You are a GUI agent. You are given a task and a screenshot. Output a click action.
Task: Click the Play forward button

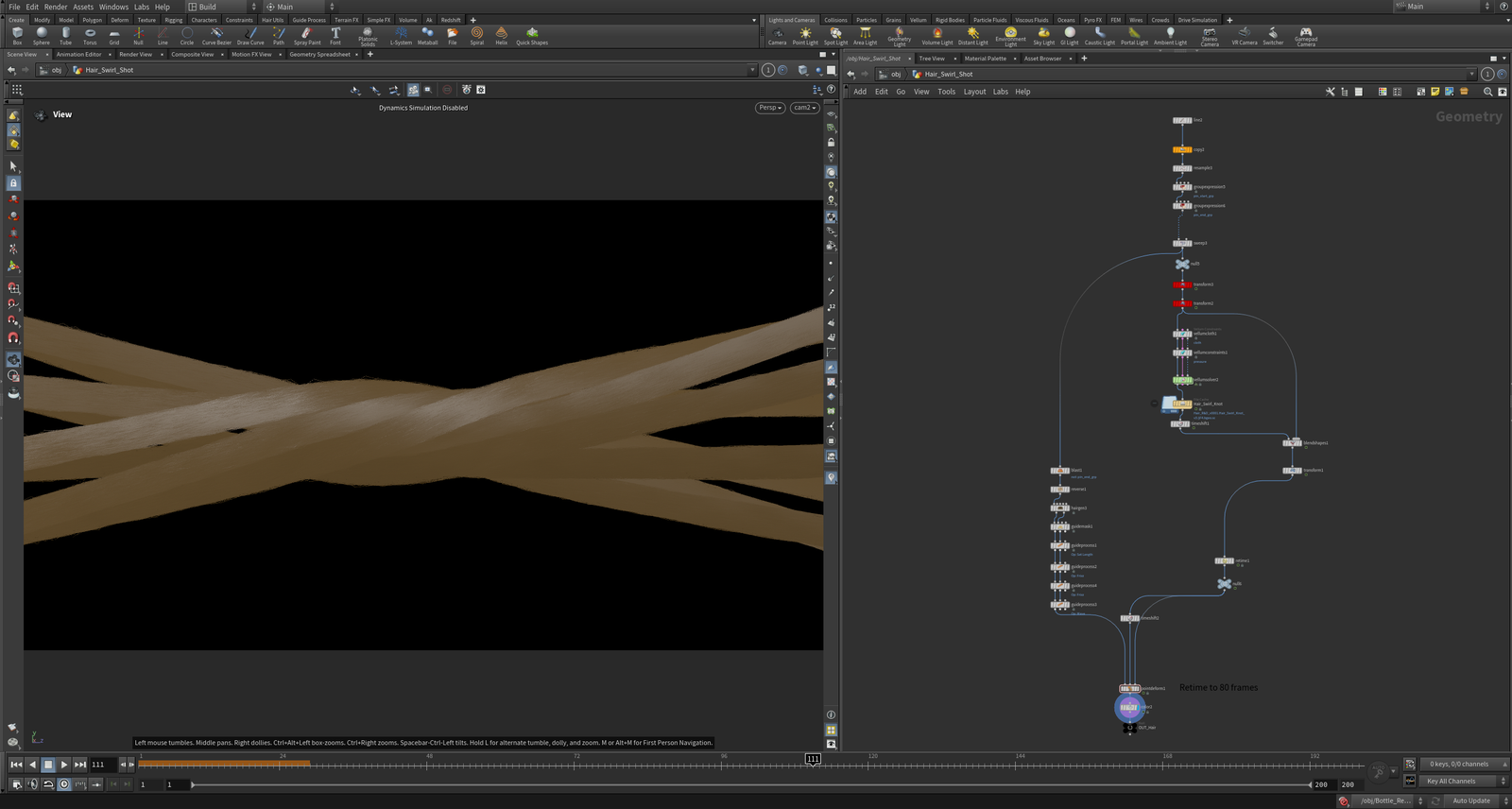coord(64,765)
